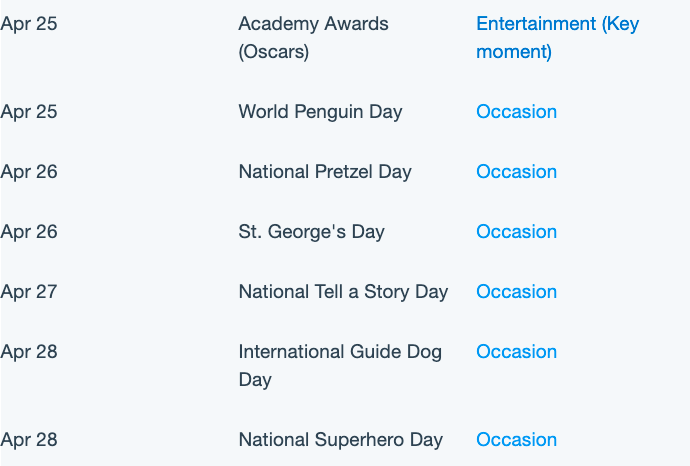Open Occasion link for National Superhero Day
Viewport: 690px width, 466px height.
517,440
